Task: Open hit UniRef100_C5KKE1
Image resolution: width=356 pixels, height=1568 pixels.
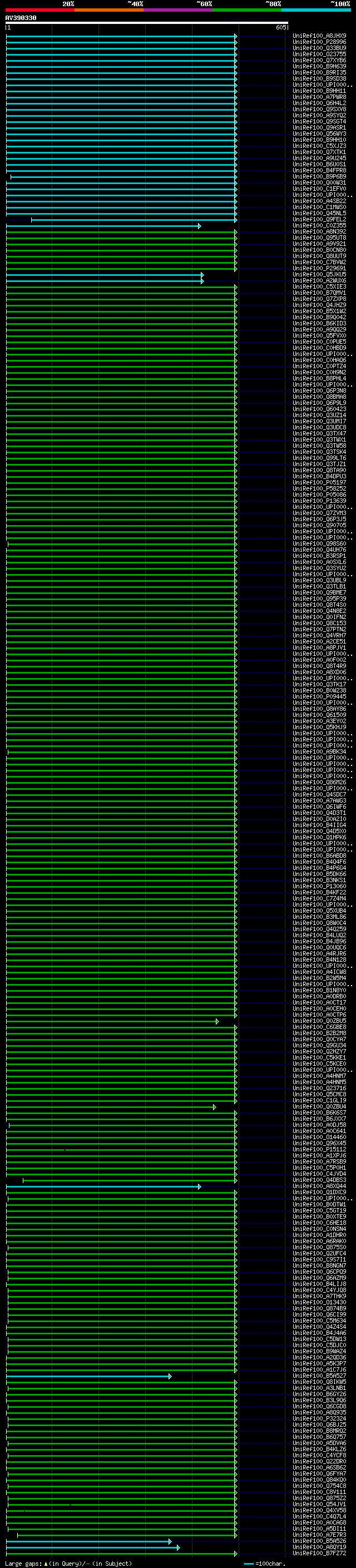Action: pyautogui.click(x=319, y=1057)
